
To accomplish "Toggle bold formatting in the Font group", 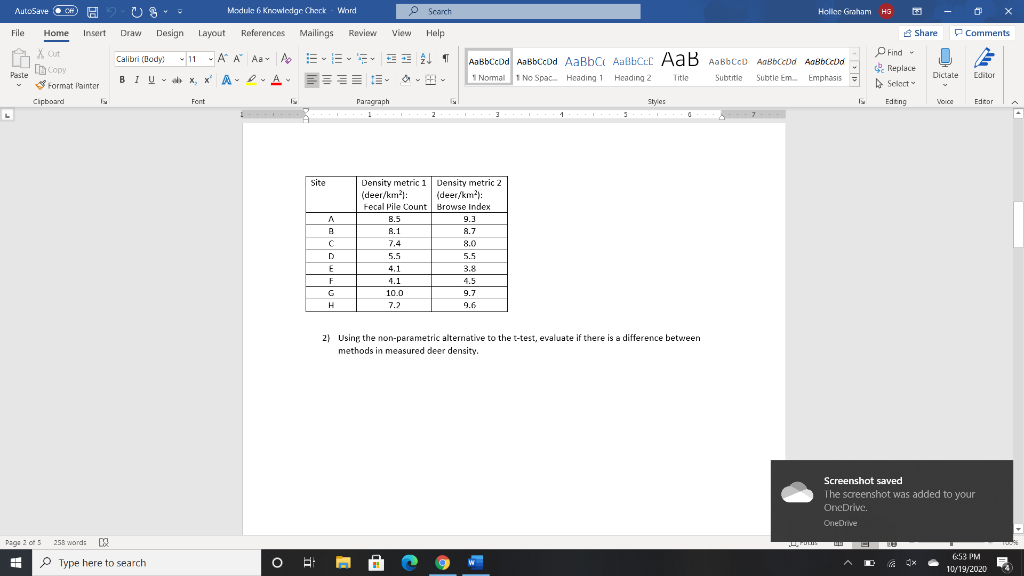I will (122, 79).
